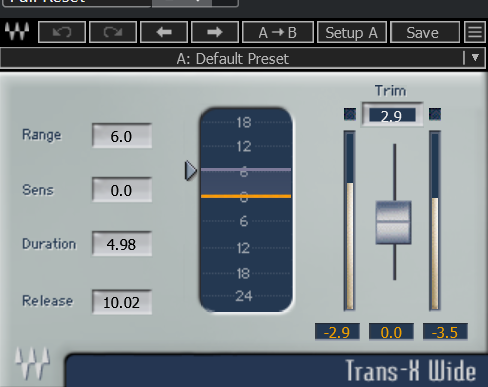Click the left output level meter
The width and height of the screenshot is (488, 387).
point(350,221)
